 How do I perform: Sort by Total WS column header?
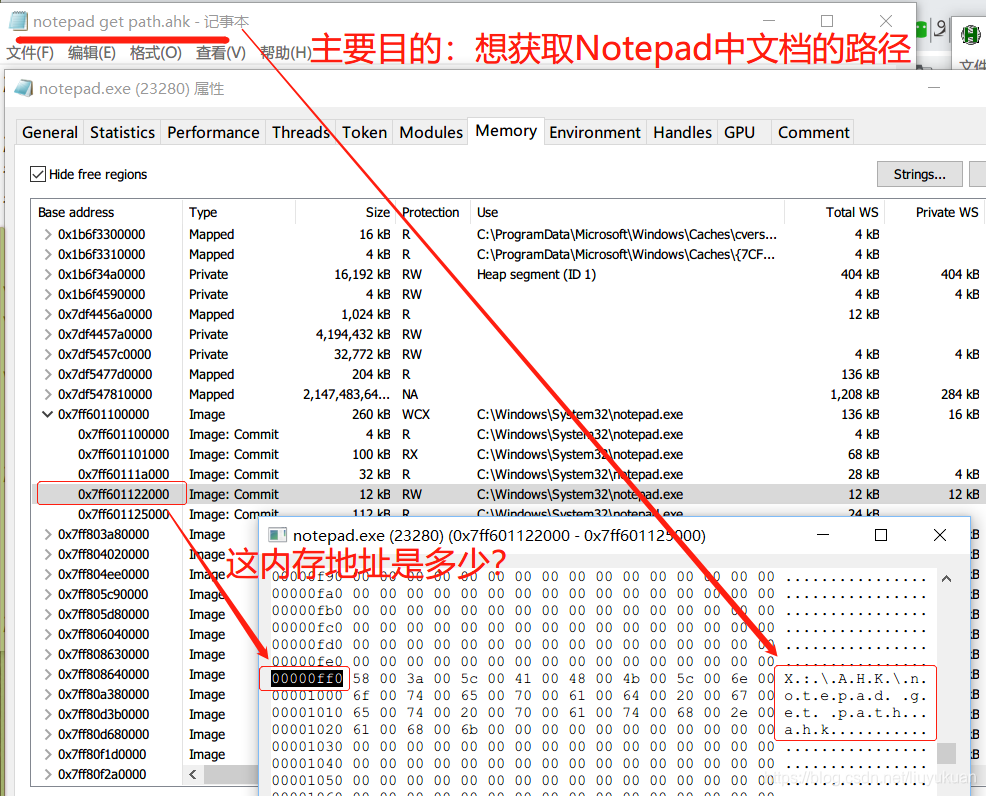pos(835,213)
